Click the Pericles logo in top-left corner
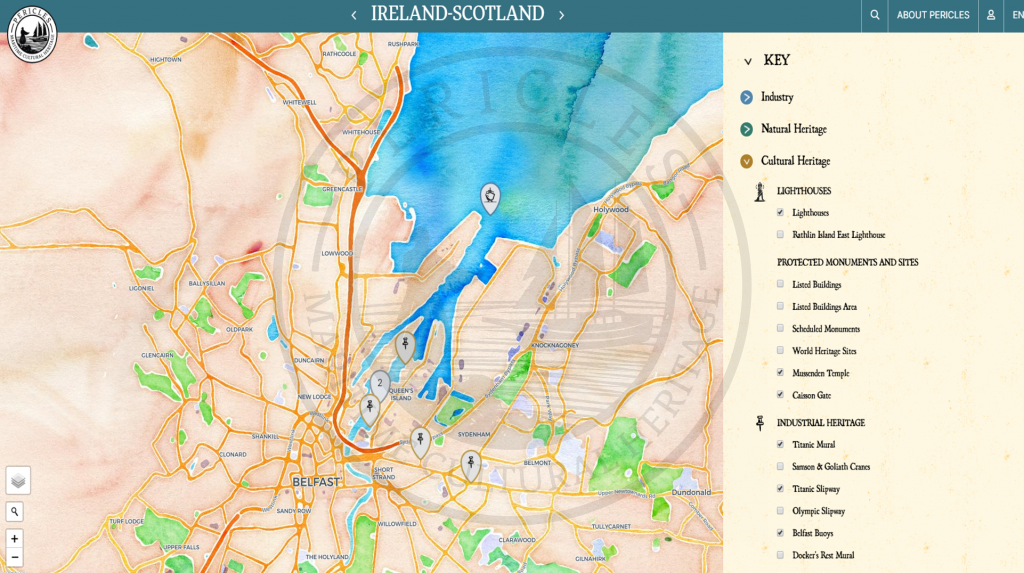Screen dimensions: 1024x573 [x=32, y=35]
